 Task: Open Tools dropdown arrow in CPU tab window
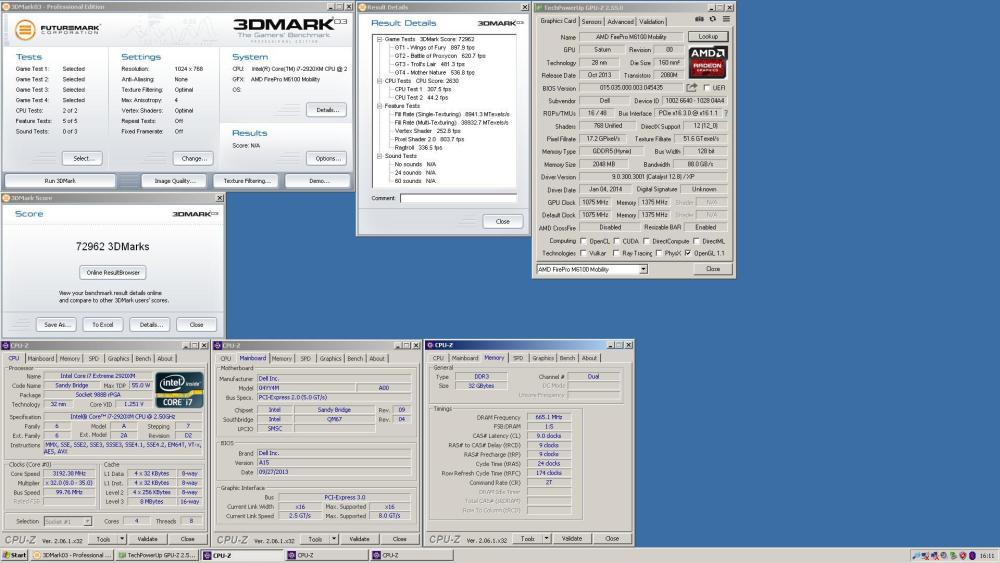(121, 539)
